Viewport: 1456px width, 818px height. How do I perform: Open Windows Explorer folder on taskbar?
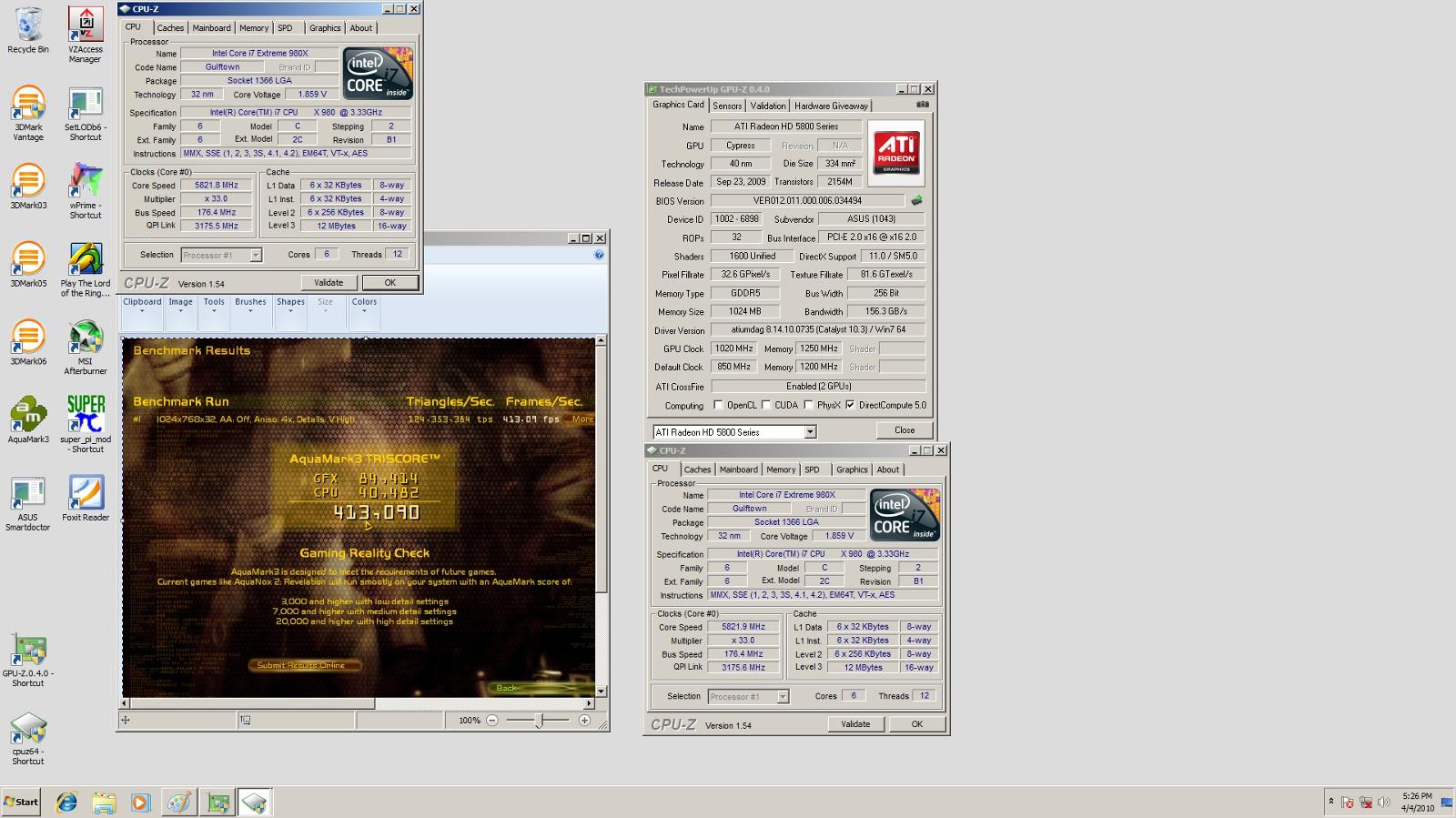click(x=104, y=803)
